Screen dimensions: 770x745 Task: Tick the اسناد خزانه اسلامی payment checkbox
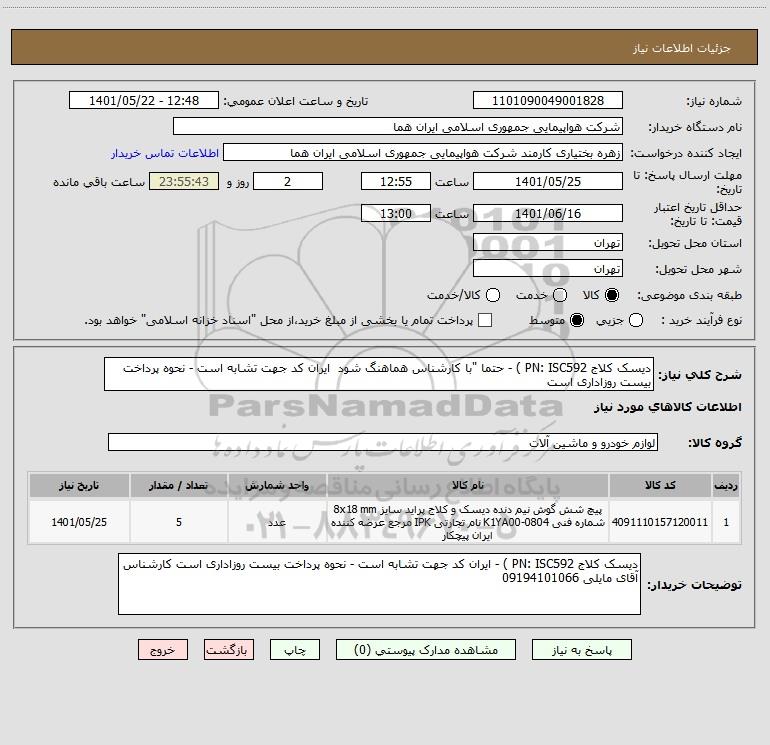coord(485,320)
